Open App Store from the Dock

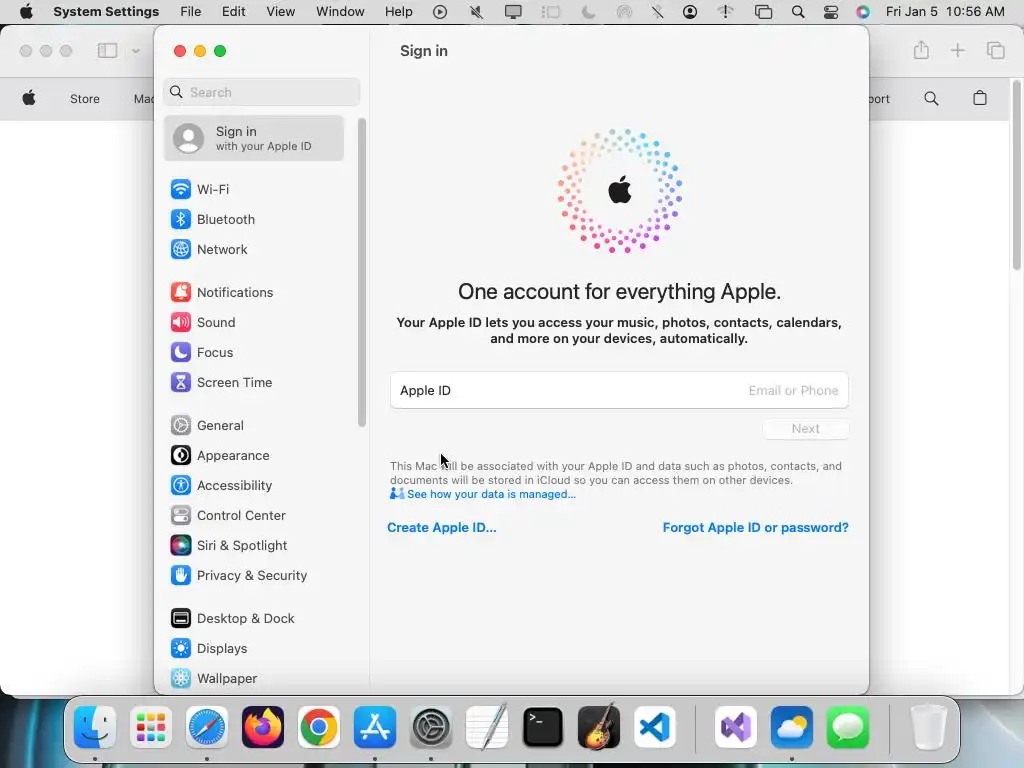point(375,727)
